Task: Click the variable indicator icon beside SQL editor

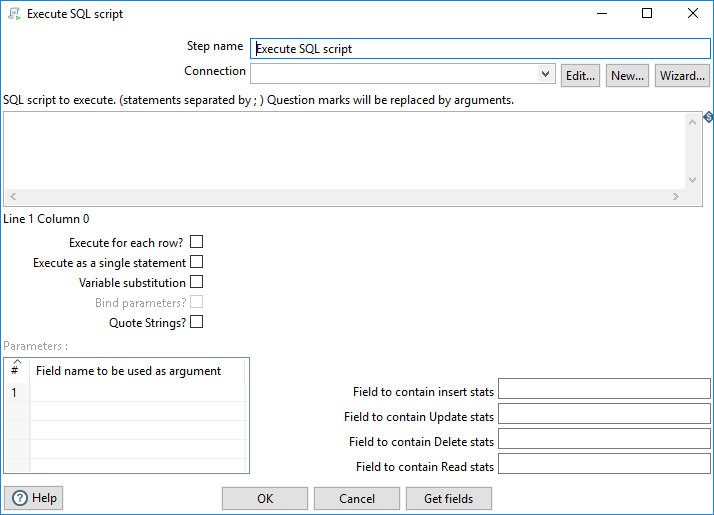Action: (x=708, y=118)
